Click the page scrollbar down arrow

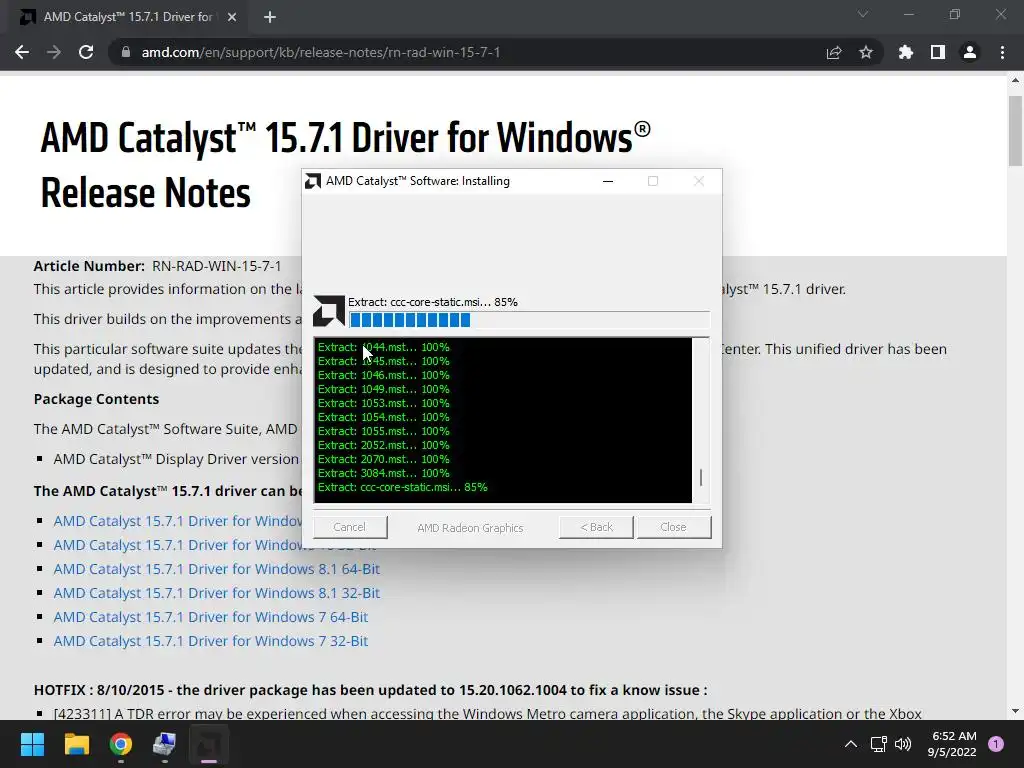pos(1015,711)
